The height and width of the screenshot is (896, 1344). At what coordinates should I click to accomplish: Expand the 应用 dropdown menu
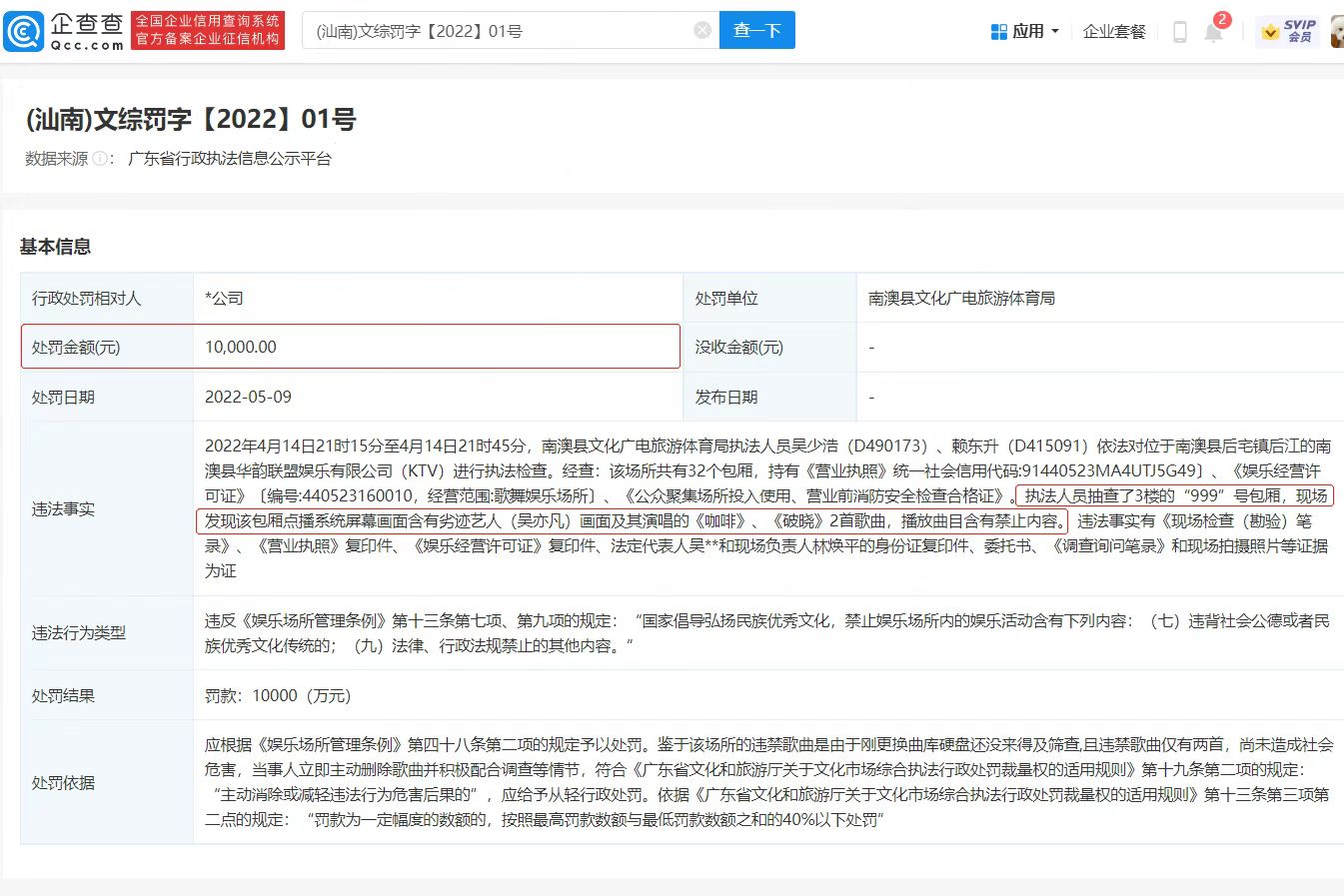click(1025, 32)
